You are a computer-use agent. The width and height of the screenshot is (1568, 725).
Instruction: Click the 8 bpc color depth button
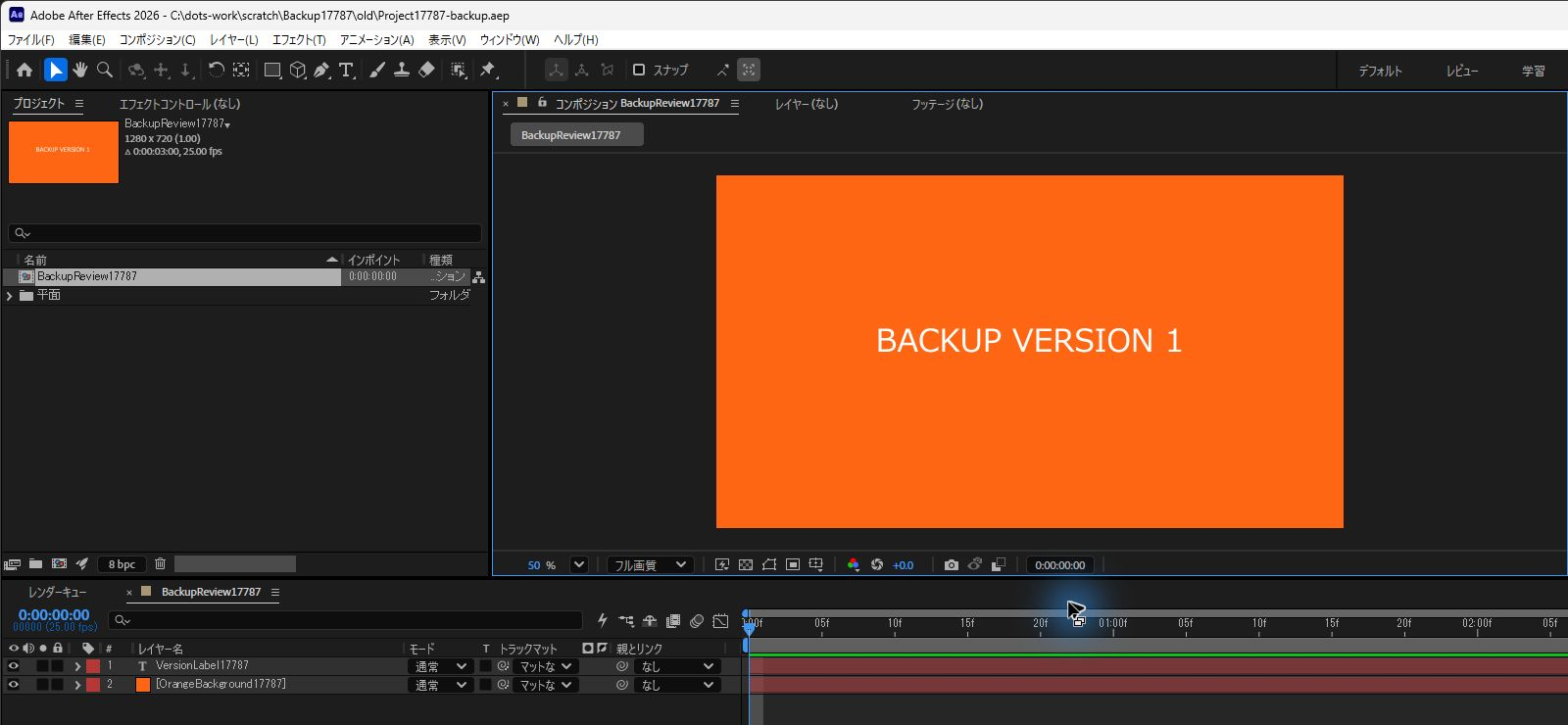[122, 564]
